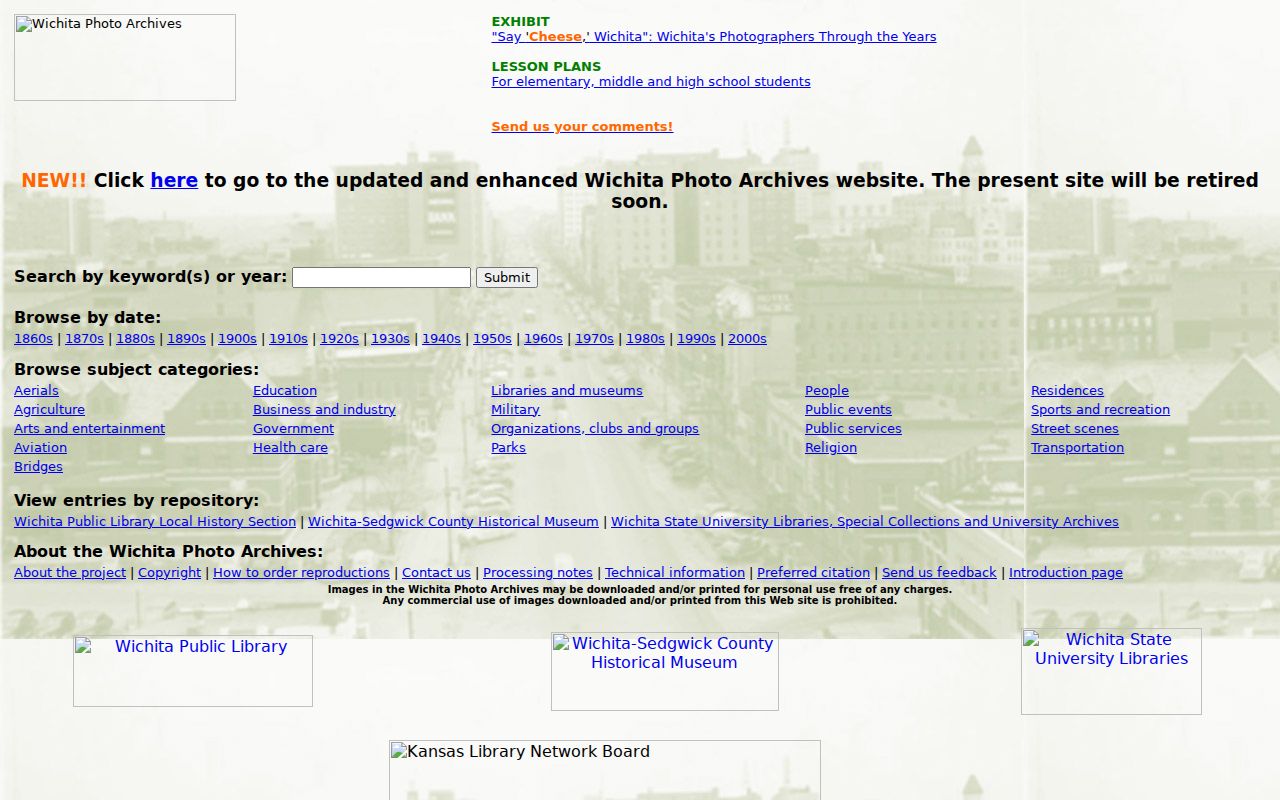View Wichita Public Library Local History entries
This screenshot has height=800, width=1280.
pyautogui.click(x=155, y=522)
